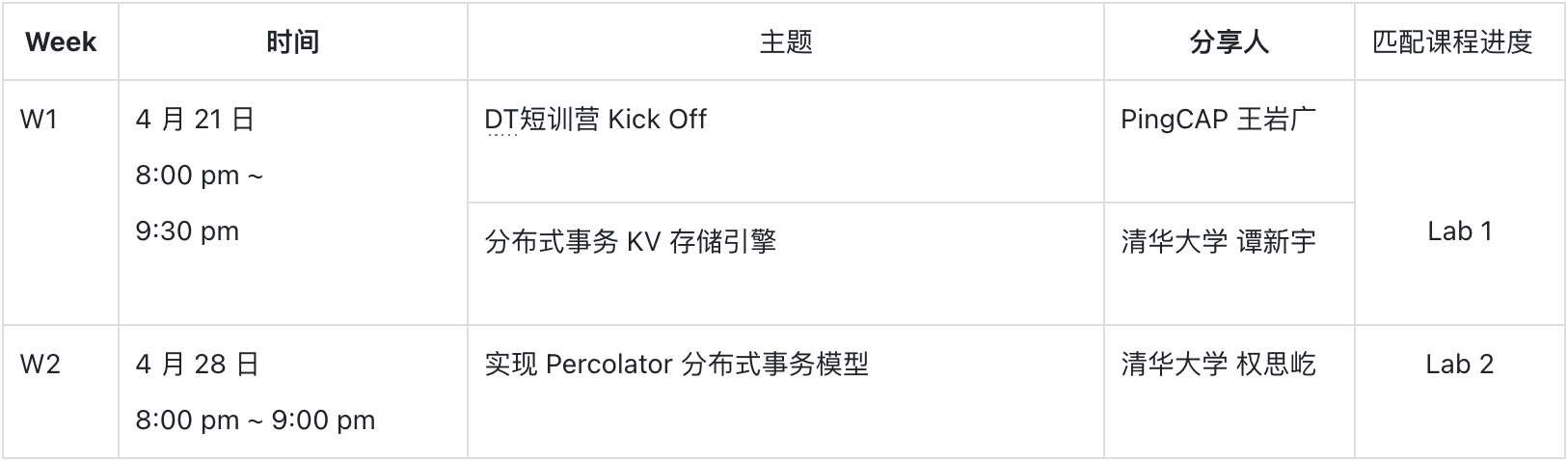Screen dimensions: 1568x461
Task: Click the 9:30 pm end time text
Action: [187, 231]
